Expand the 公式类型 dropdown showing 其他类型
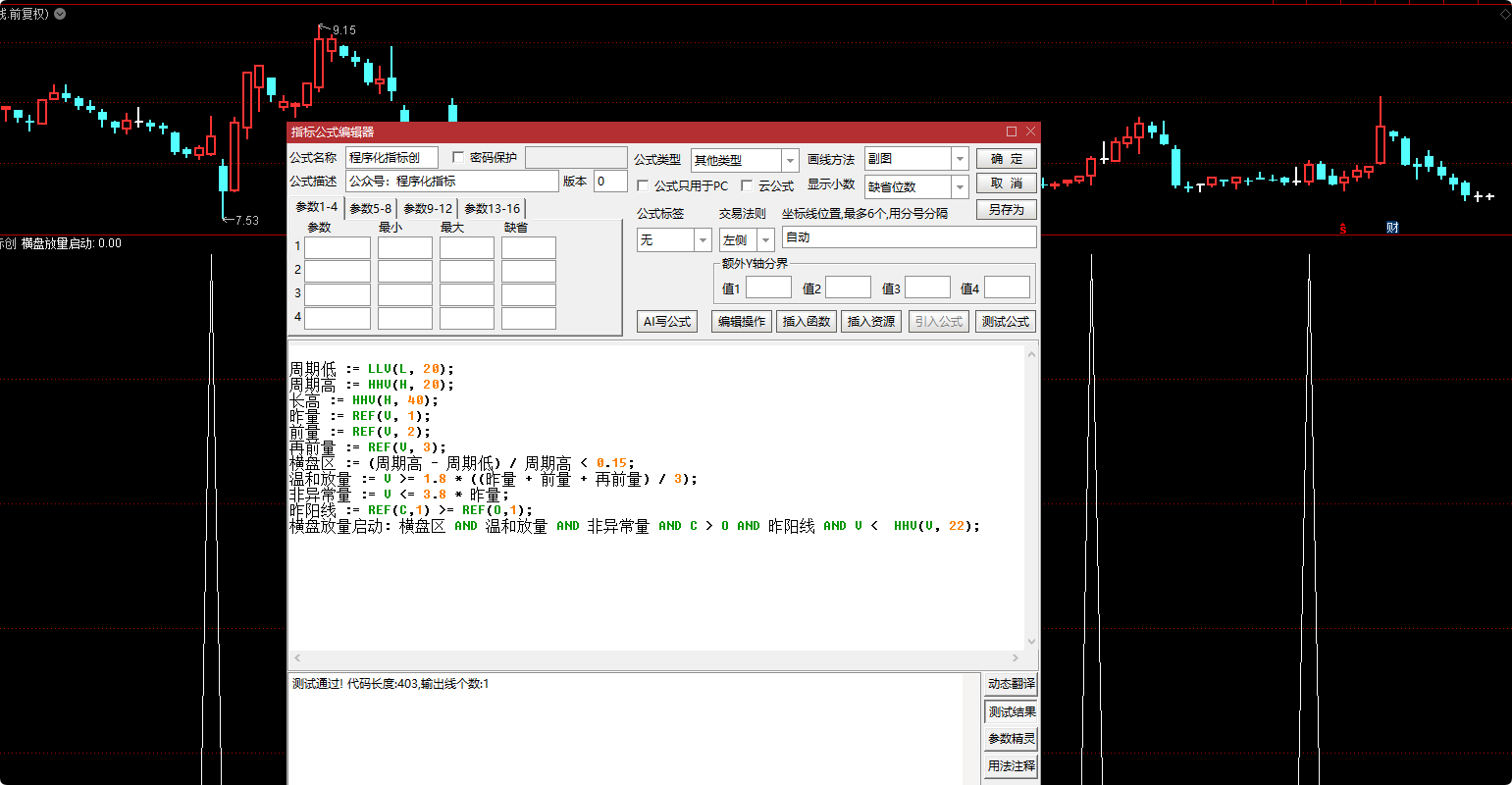The height and width of the screenshot is (785, 1512). [790, 160]
